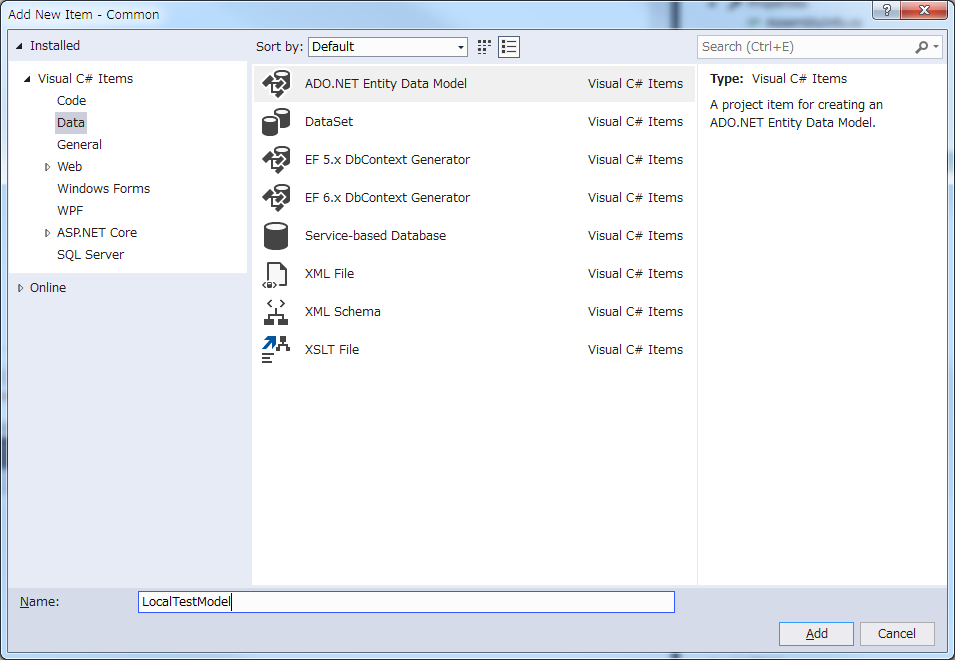
Task: Expand the Online section
Action: click(x=20, y=288)
